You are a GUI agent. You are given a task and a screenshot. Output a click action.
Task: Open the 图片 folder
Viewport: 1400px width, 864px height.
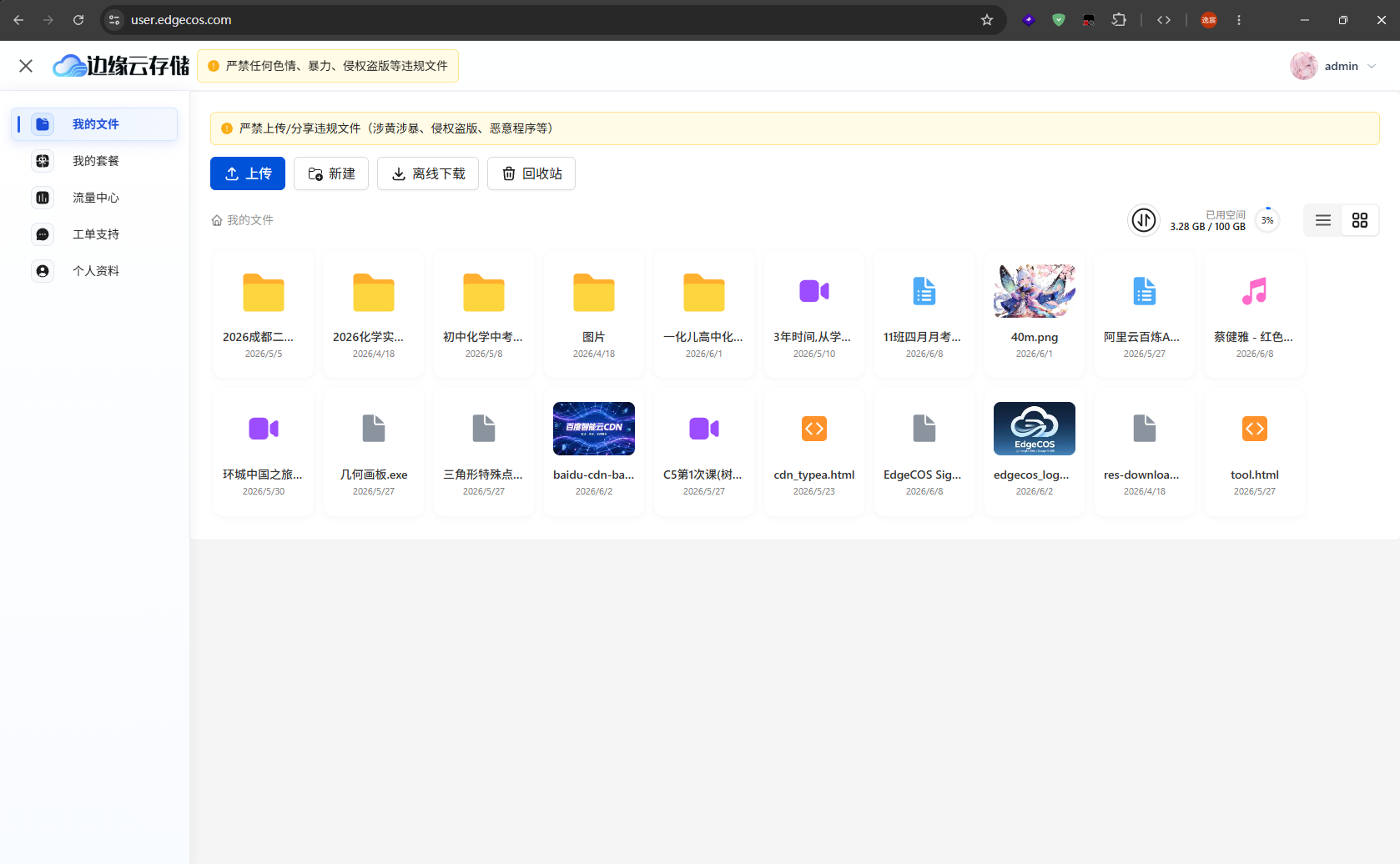594,314
